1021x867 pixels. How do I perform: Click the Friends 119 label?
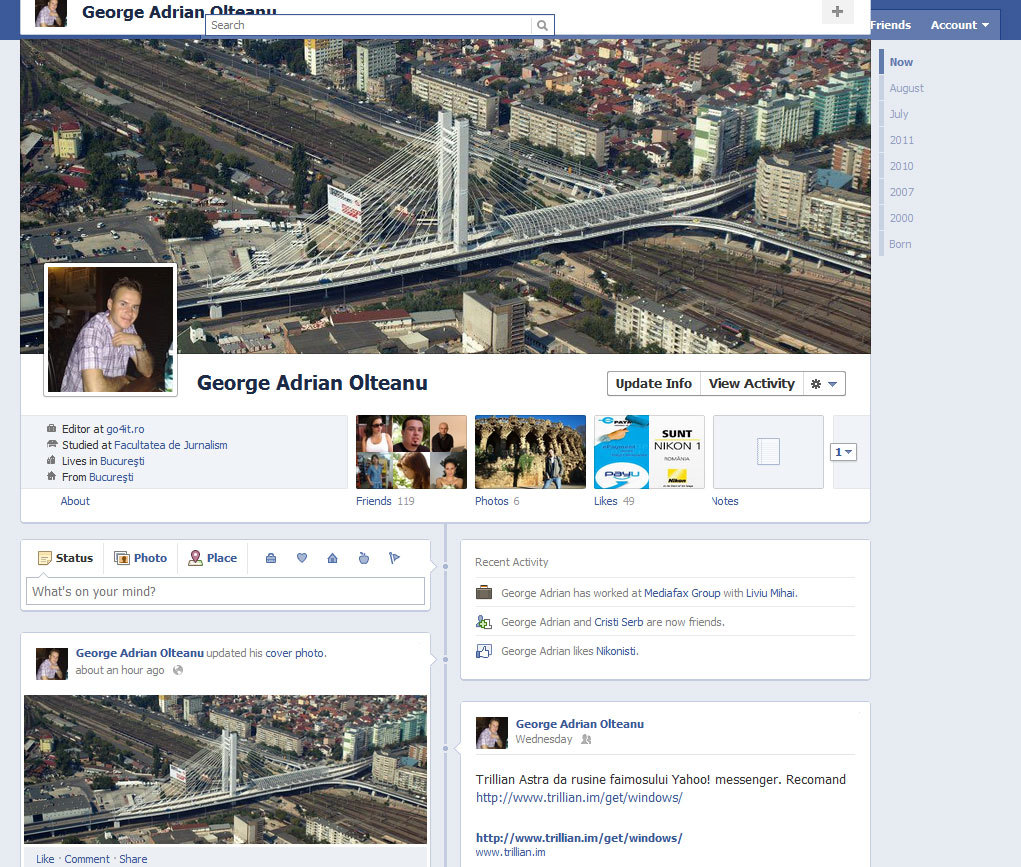385,501
